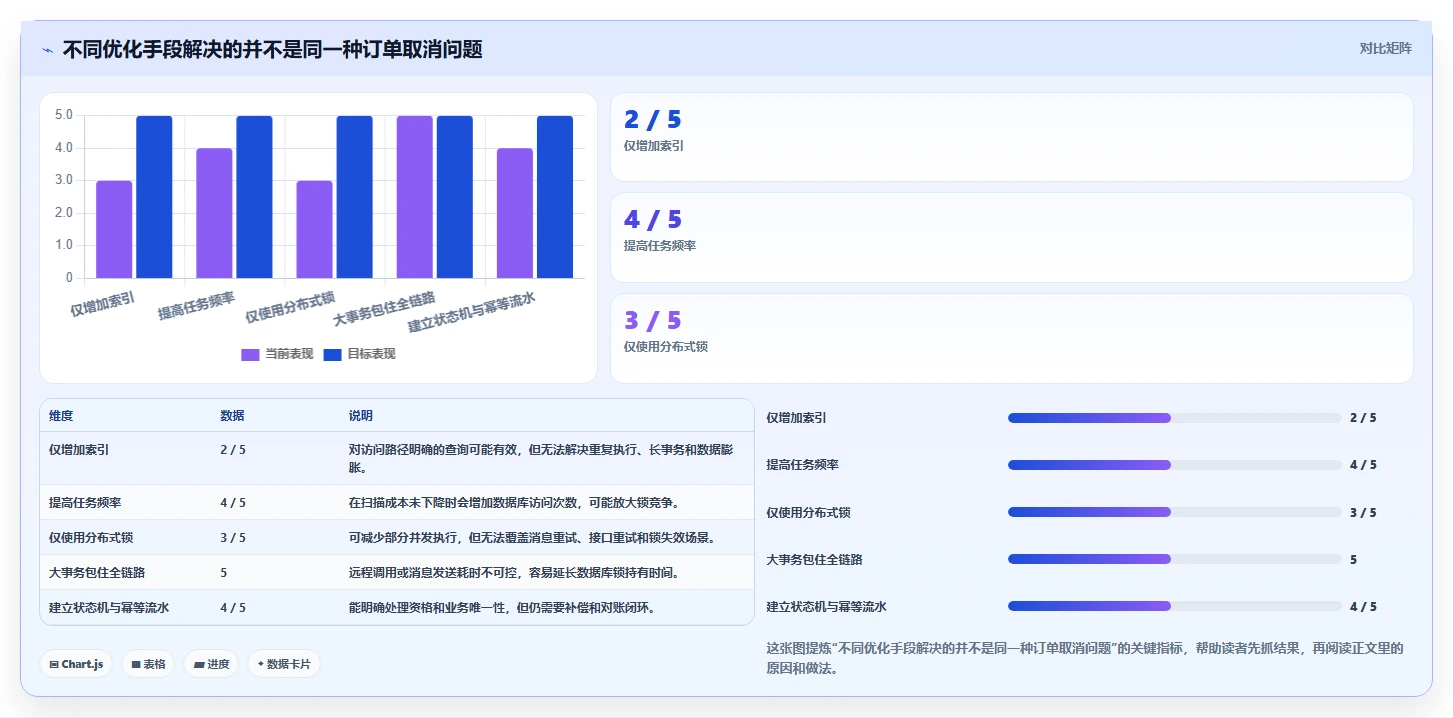Click the 仅使用分布式锁 progress bar
The height and width of the screenshot is (718, 1453).
coord(1174,512)
